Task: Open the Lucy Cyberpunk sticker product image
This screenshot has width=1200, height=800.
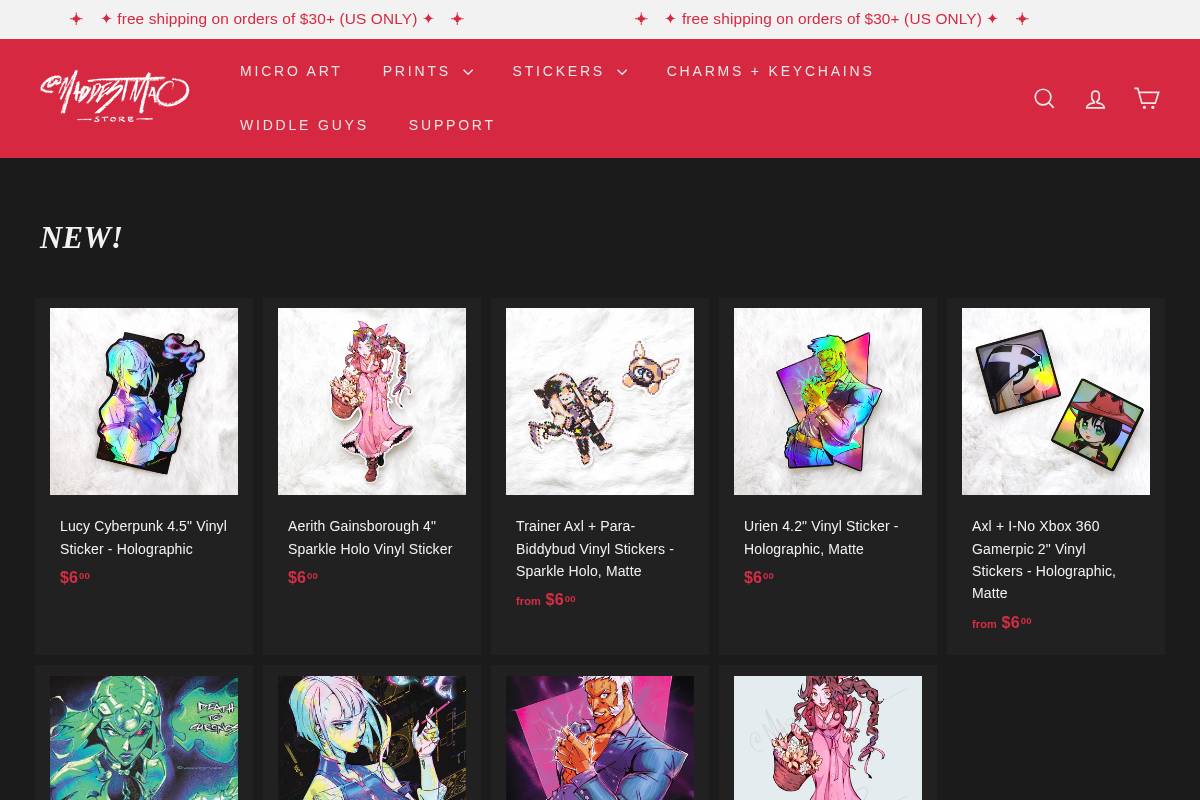Action: (144, 401)
